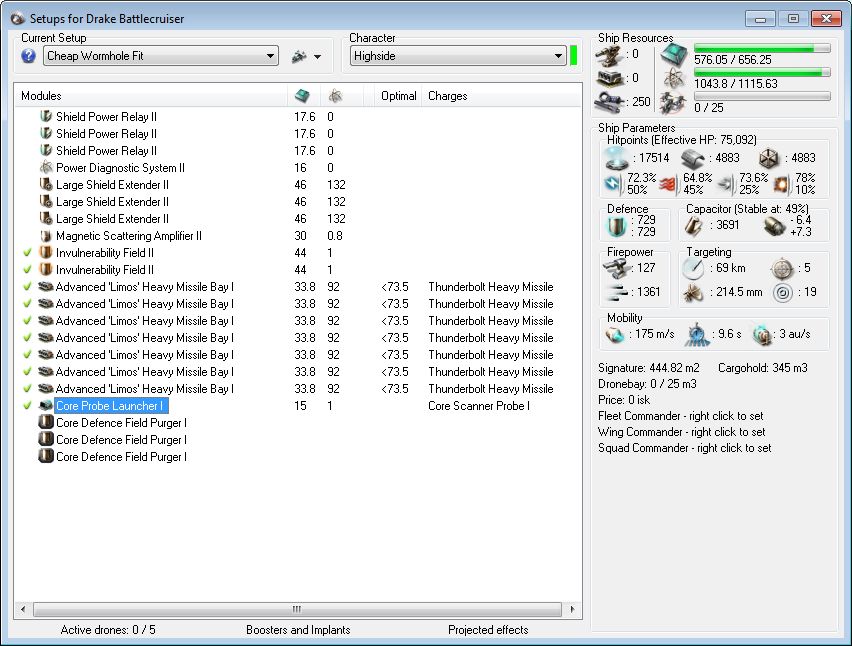The width and height of the screenshot is (852, 646).
Task: Select the Power Diagnostic System II icon
Action: 46,167
